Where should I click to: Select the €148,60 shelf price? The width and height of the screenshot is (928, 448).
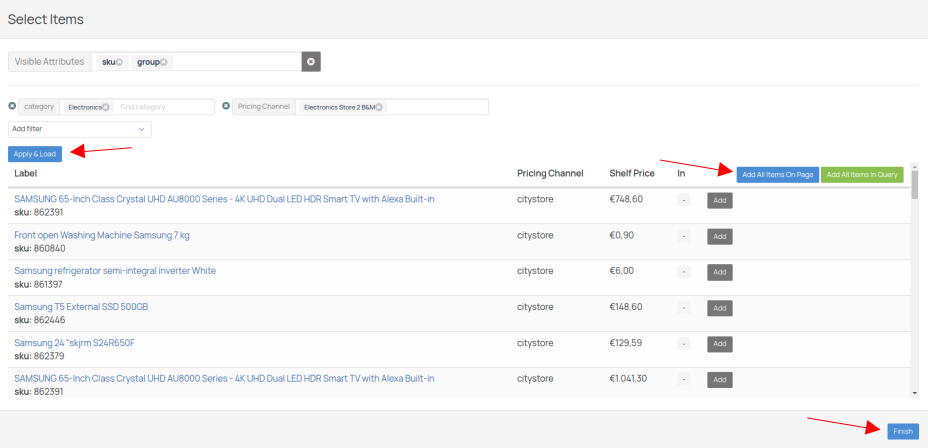pos(626,307)
